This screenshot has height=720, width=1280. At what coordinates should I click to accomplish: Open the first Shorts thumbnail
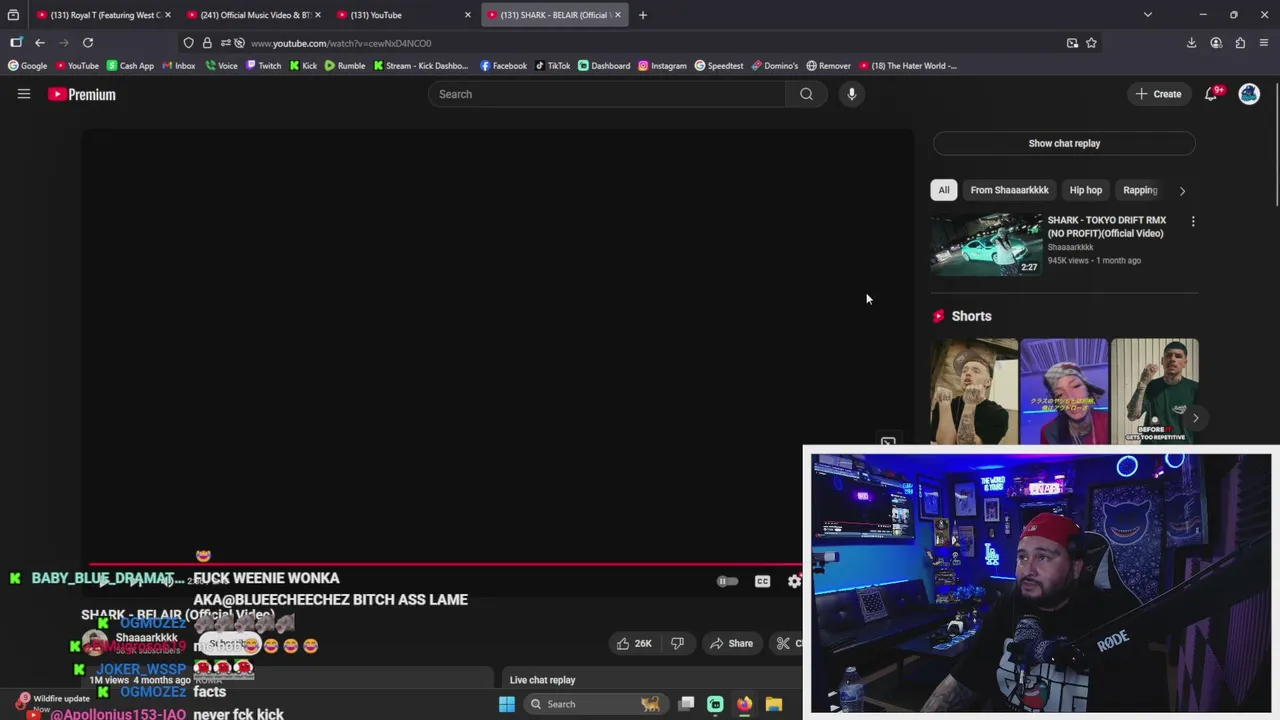(974, 391)
